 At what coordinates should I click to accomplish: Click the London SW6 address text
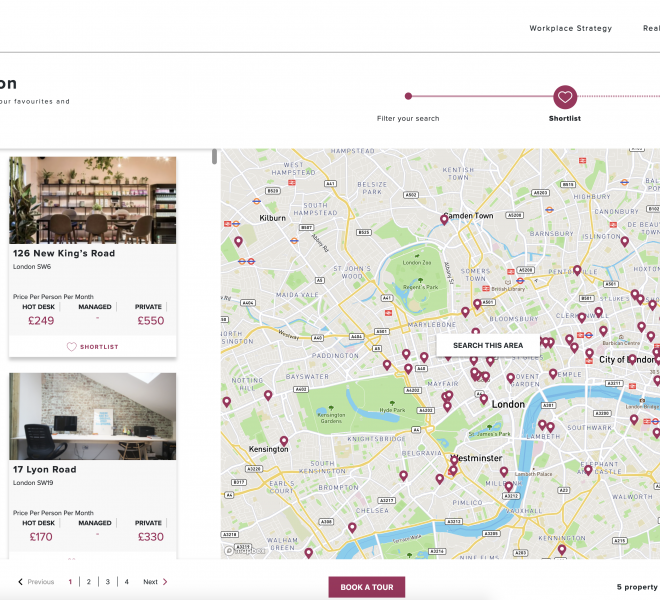pyautogui.click(x=32, y=267)
